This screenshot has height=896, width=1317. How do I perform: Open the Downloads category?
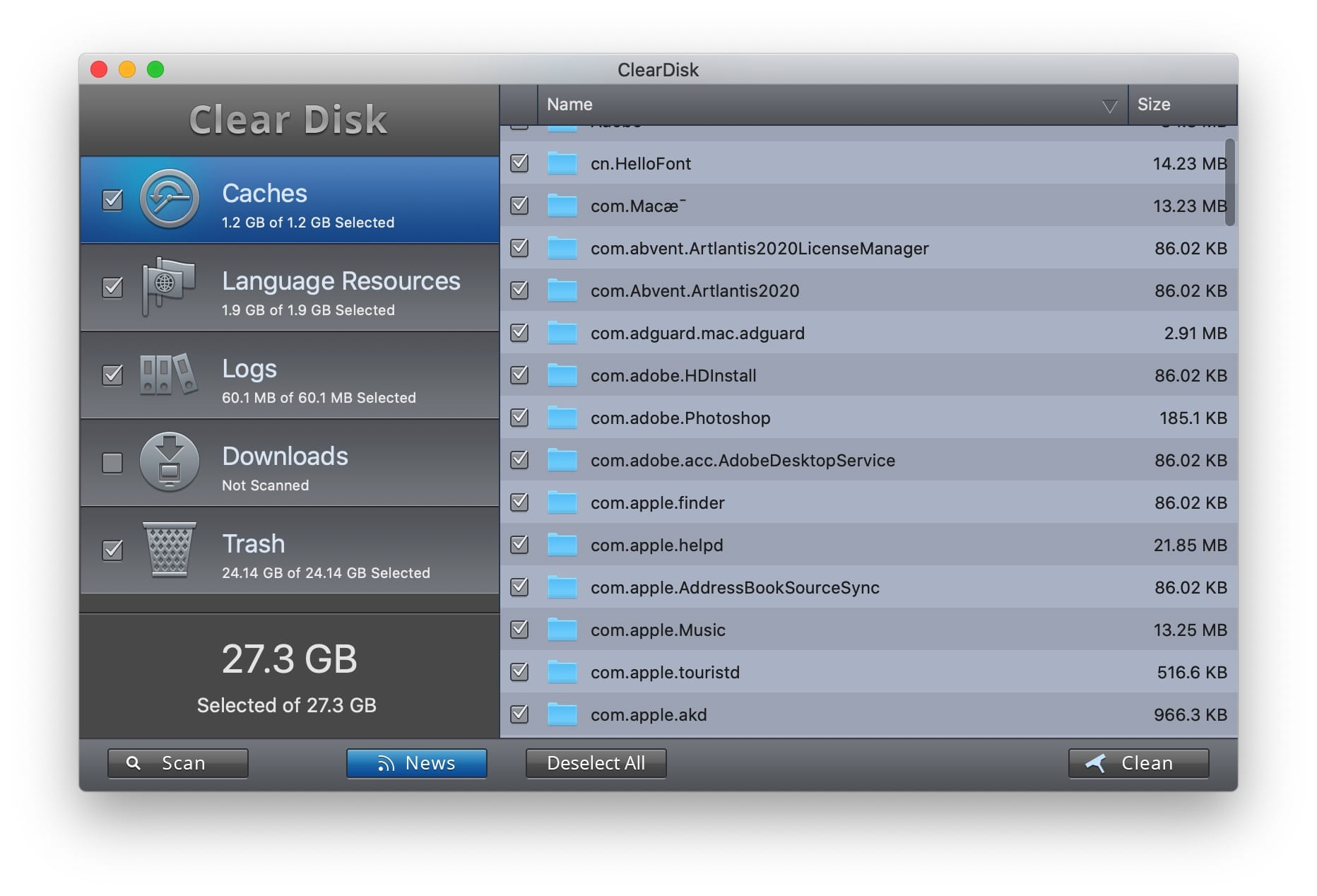[x=290, y=463]
